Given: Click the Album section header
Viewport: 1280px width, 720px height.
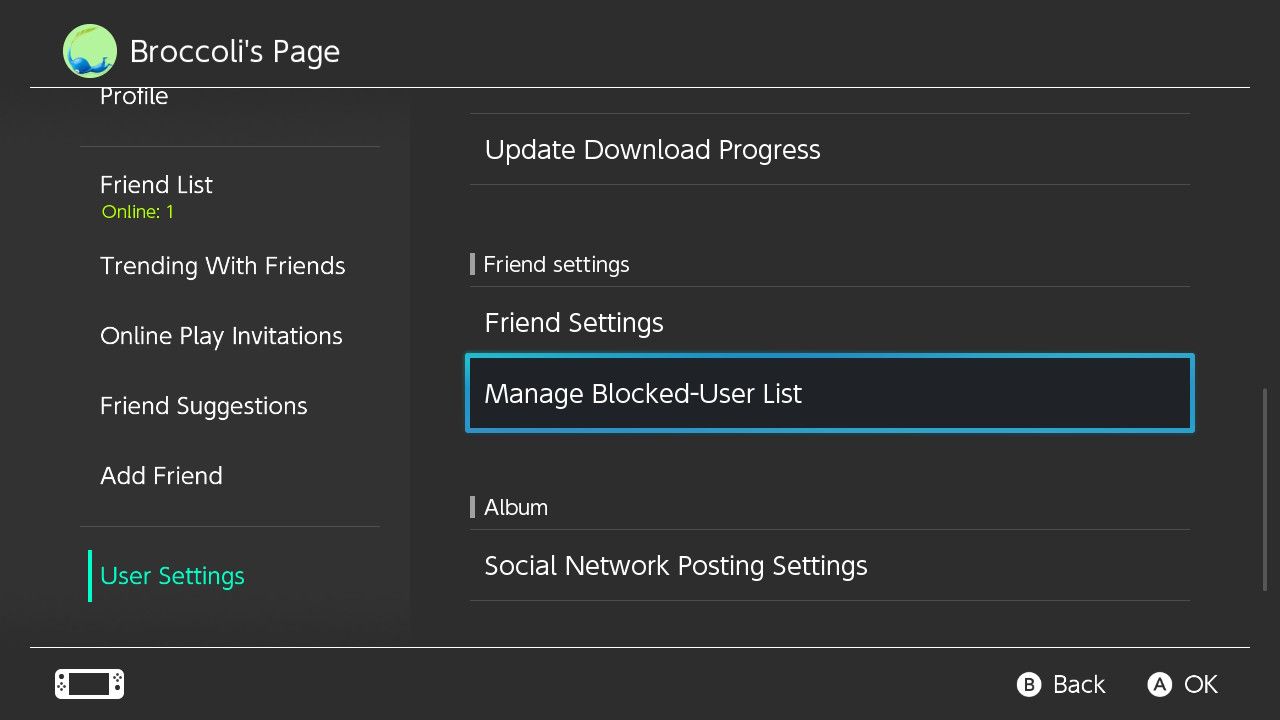Looking at the screenshot, I should coord(515,508).
